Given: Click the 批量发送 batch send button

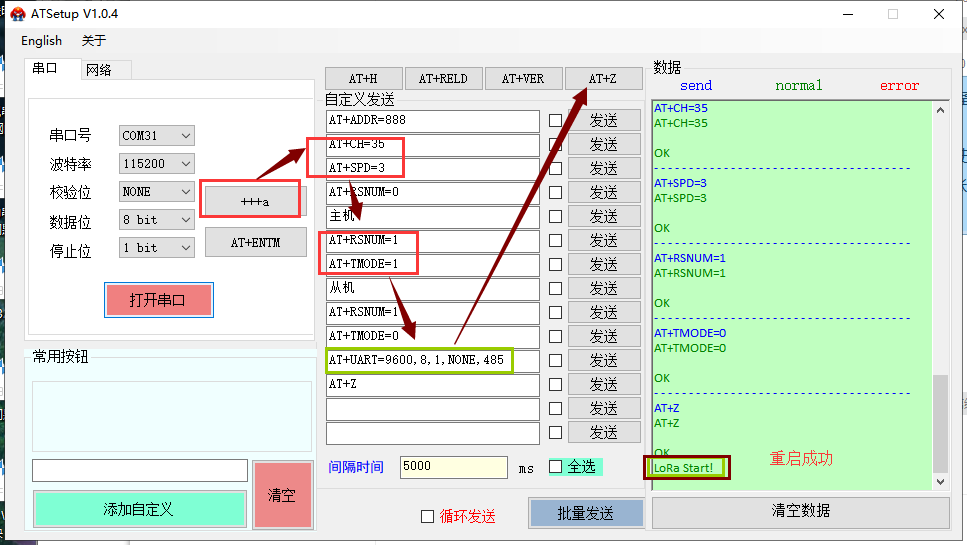Looking at the screenshot, I should tap(585, 512).
